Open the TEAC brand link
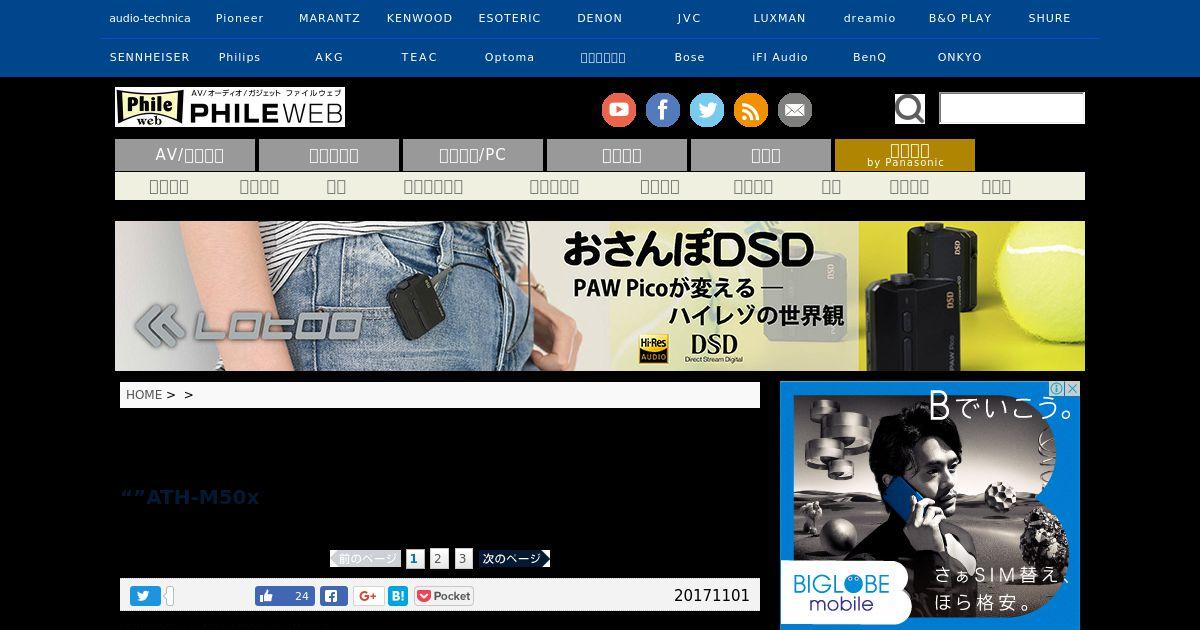Screen dimensions: 1200x630 [420, 58]
